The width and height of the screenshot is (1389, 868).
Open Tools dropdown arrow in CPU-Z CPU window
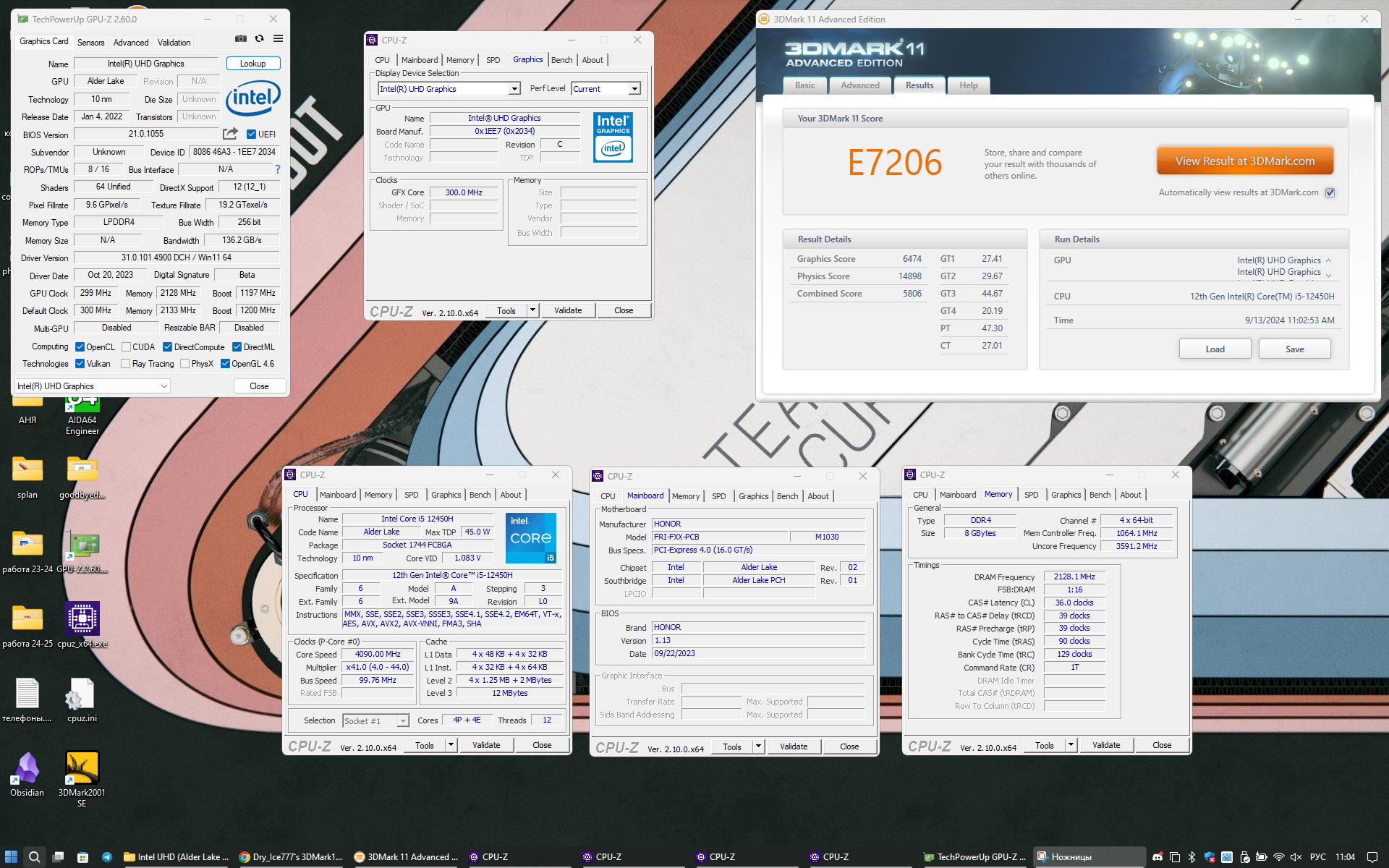pos(451,745)
